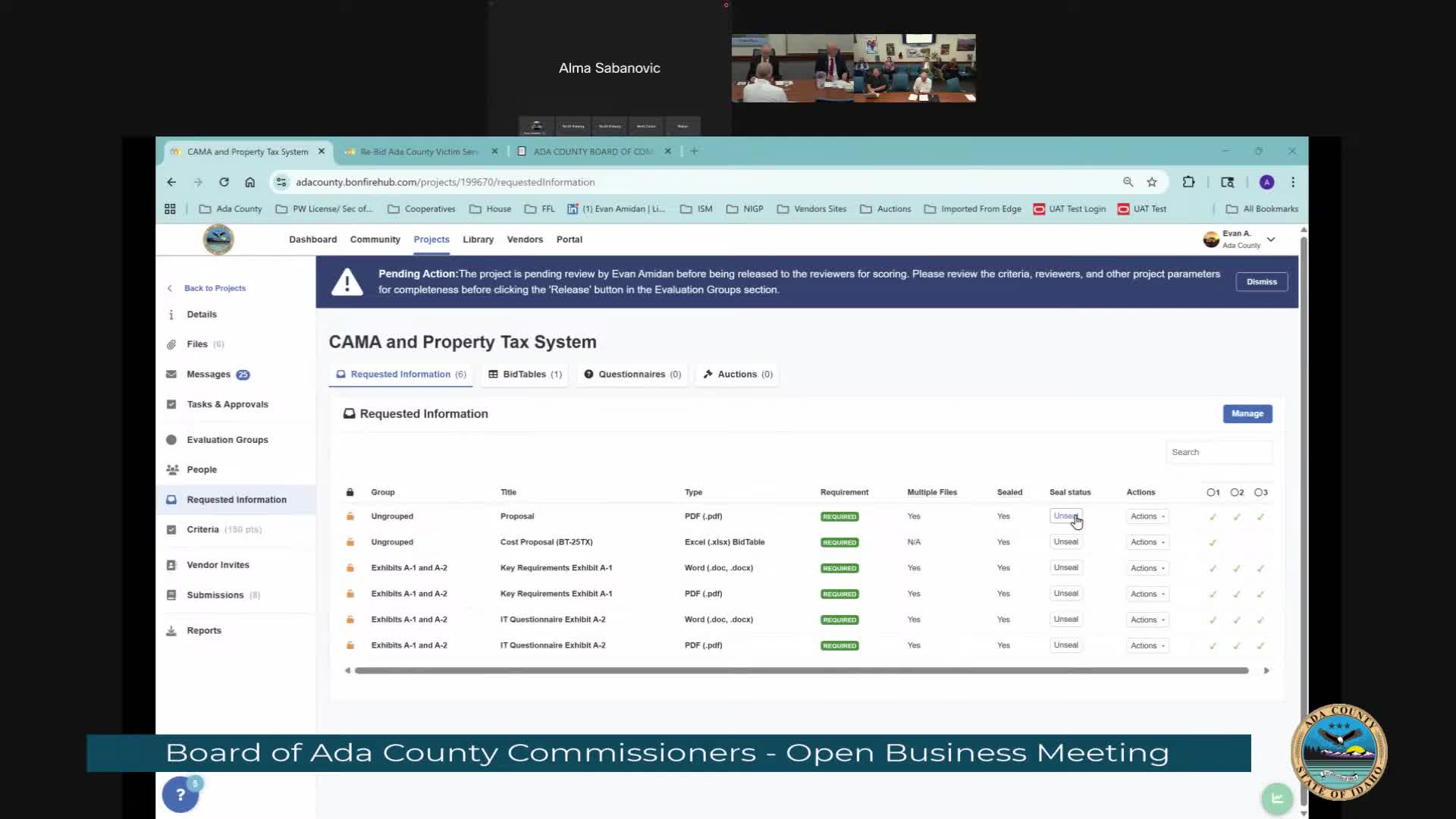Viewport: 1456px width, 819px height.
Task: Click the browser home icon
Action: tap(250, 182)
